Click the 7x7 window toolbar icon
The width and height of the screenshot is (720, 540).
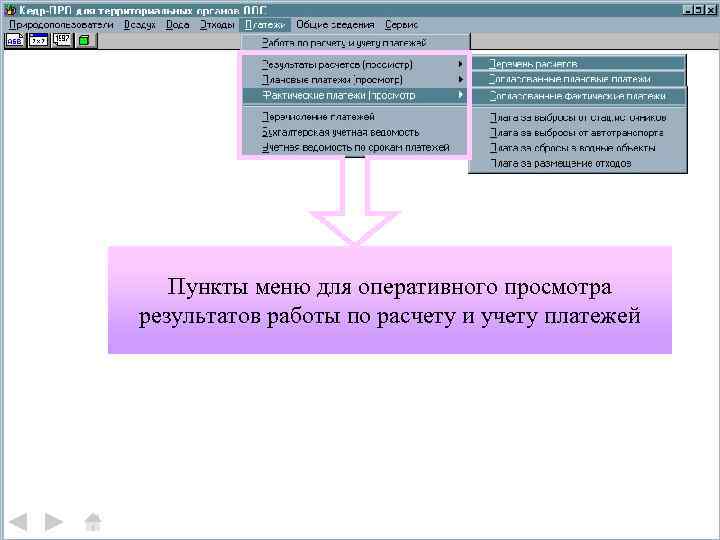coord(39,41)
